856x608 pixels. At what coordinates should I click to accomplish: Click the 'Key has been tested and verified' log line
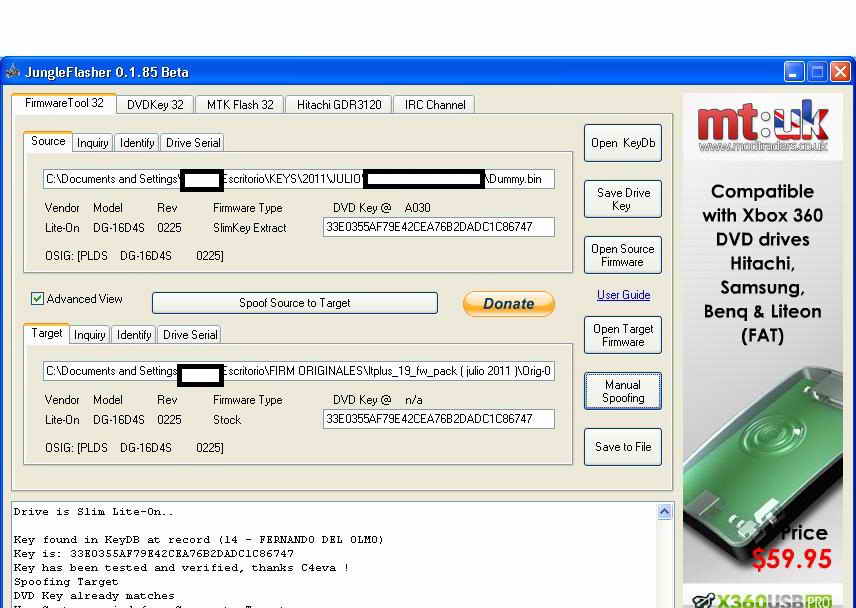[181, 568]
